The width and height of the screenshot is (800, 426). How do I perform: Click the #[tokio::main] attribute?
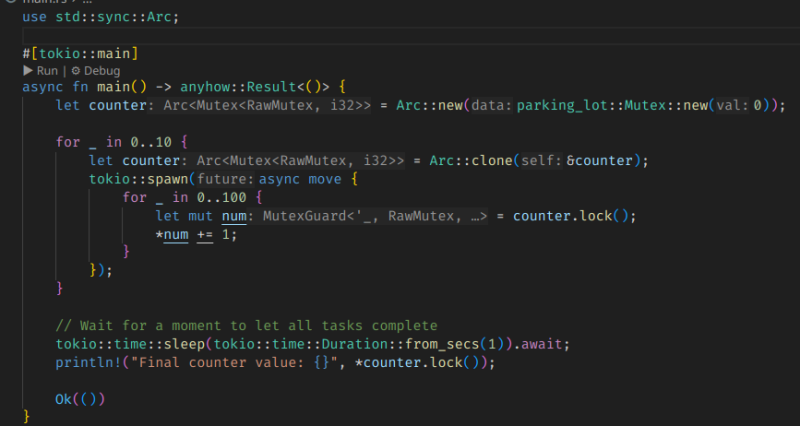[x=80, y=53]
